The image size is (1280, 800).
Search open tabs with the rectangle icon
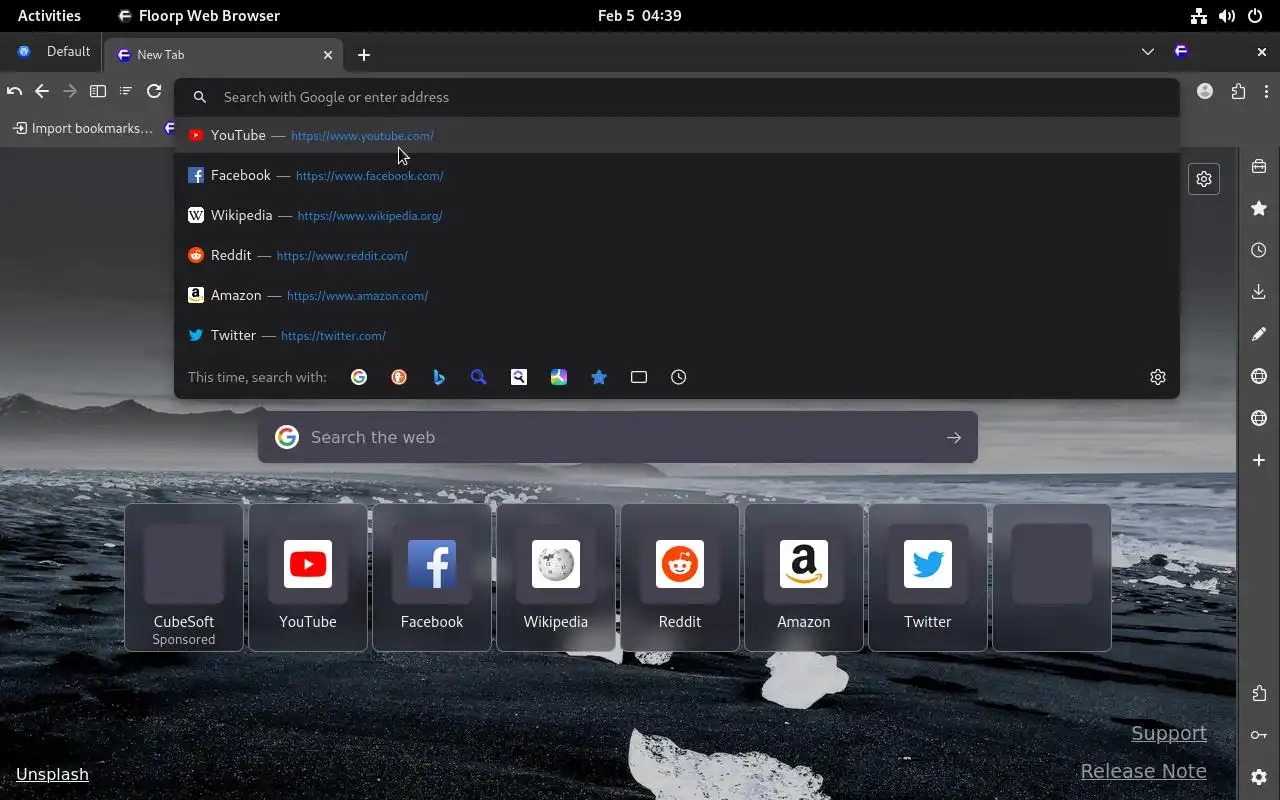(639, 377)
